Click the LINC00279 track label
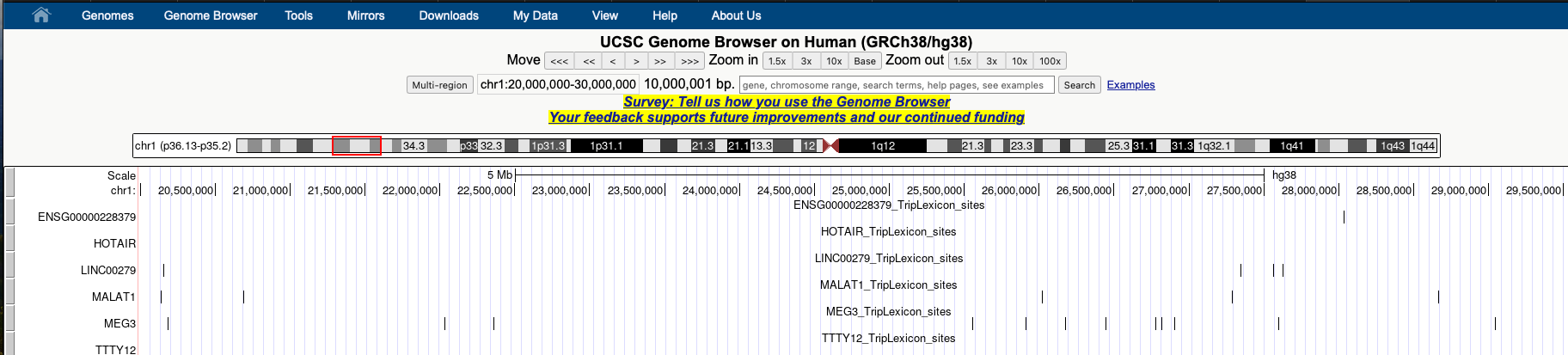 click(x=108, y=270)
